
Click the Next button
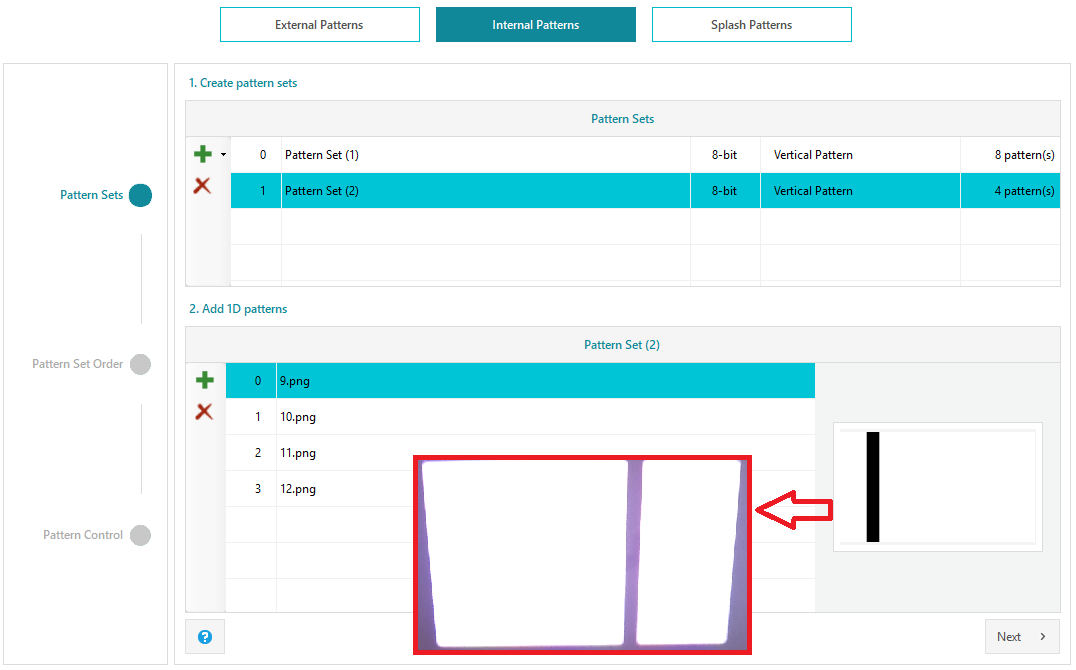(x=1021, y=636)
